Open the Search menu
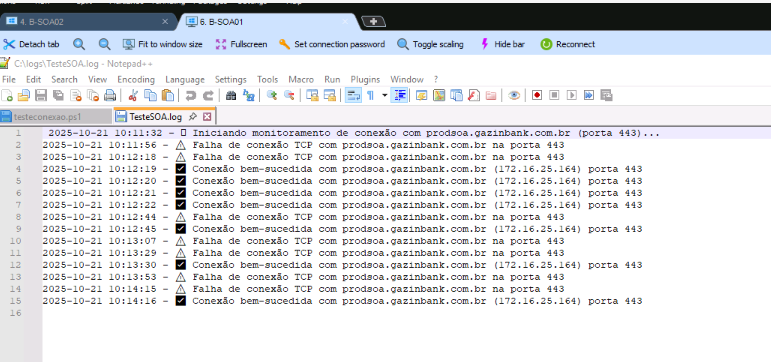This screenshot has height=362, width=771. click(x=64, y=79)
